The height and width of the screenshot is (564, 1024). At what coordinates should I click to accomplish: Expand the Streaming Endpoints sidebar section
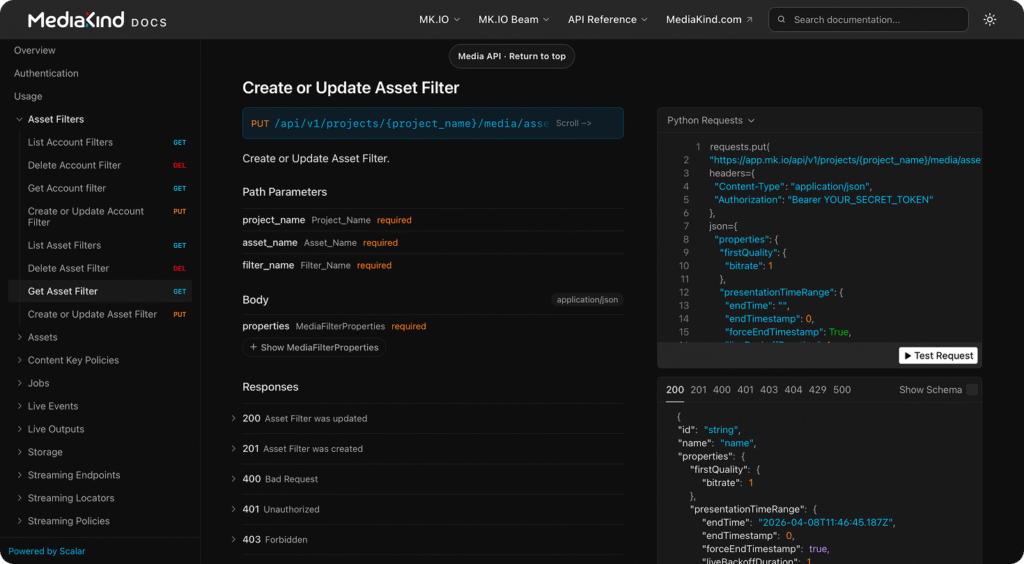[19, 476]
